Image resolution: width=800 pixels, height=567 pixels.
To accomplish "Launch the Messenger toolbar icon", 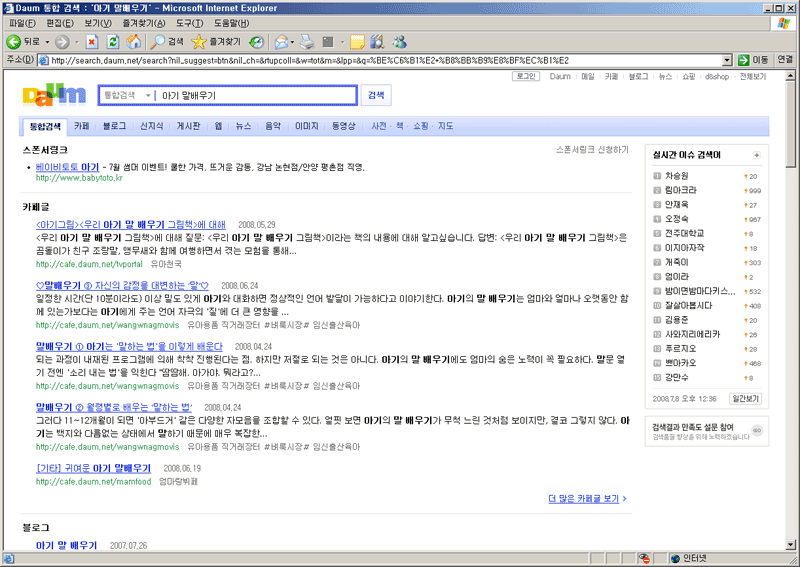I will [399, 42].
